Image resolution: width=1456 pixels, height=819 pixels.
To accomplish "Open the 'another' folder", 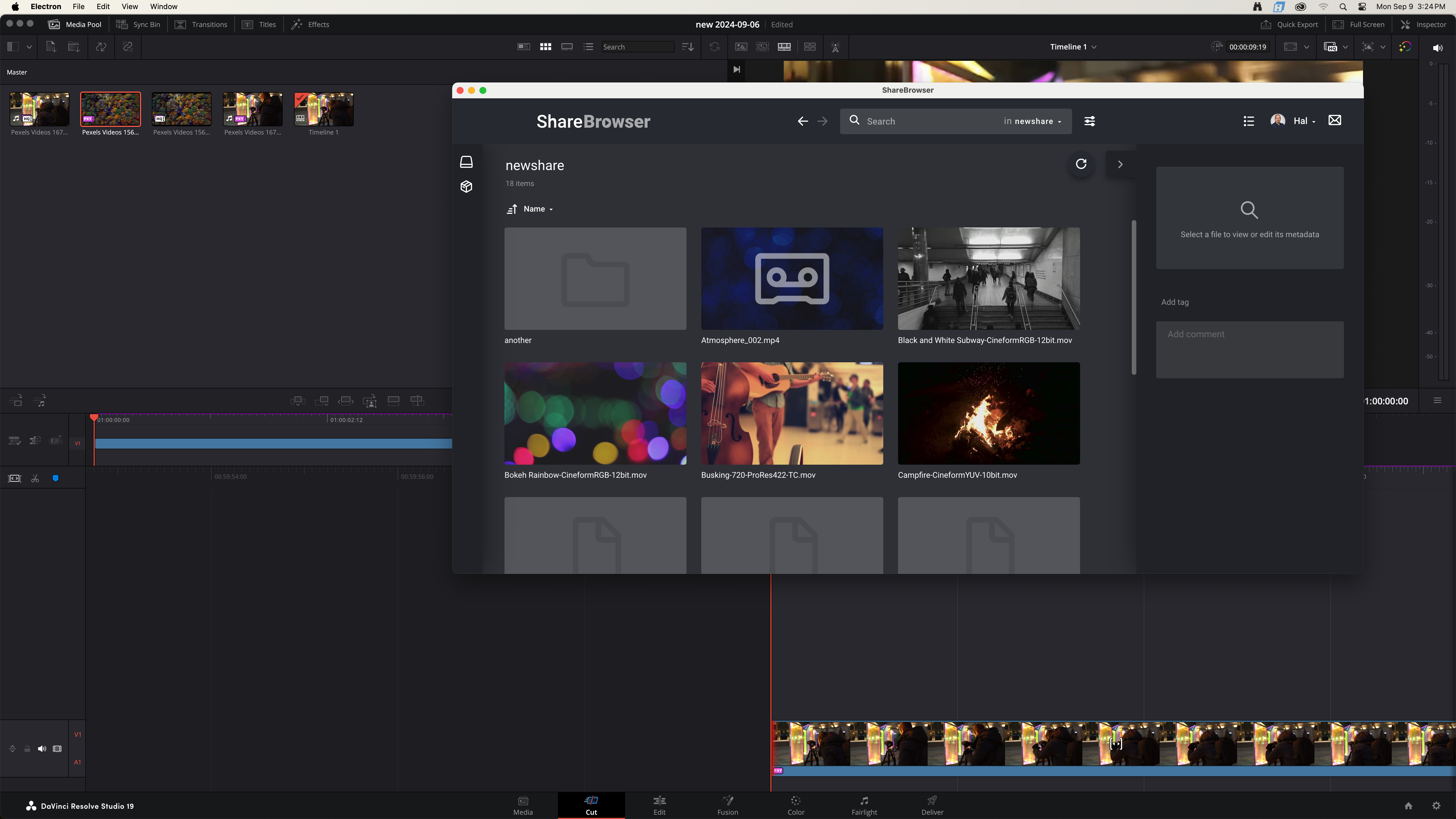I will (x=595, y=279).
